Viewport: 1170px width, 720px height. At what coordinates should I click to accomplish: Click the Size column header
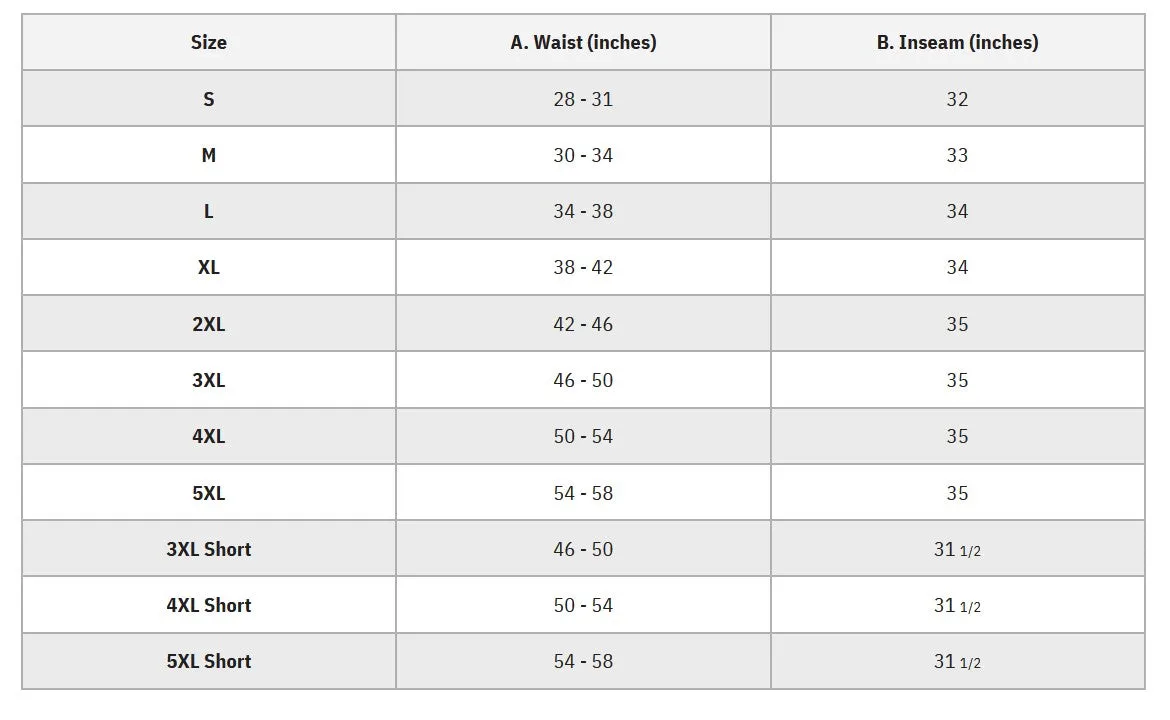point(209,43)
